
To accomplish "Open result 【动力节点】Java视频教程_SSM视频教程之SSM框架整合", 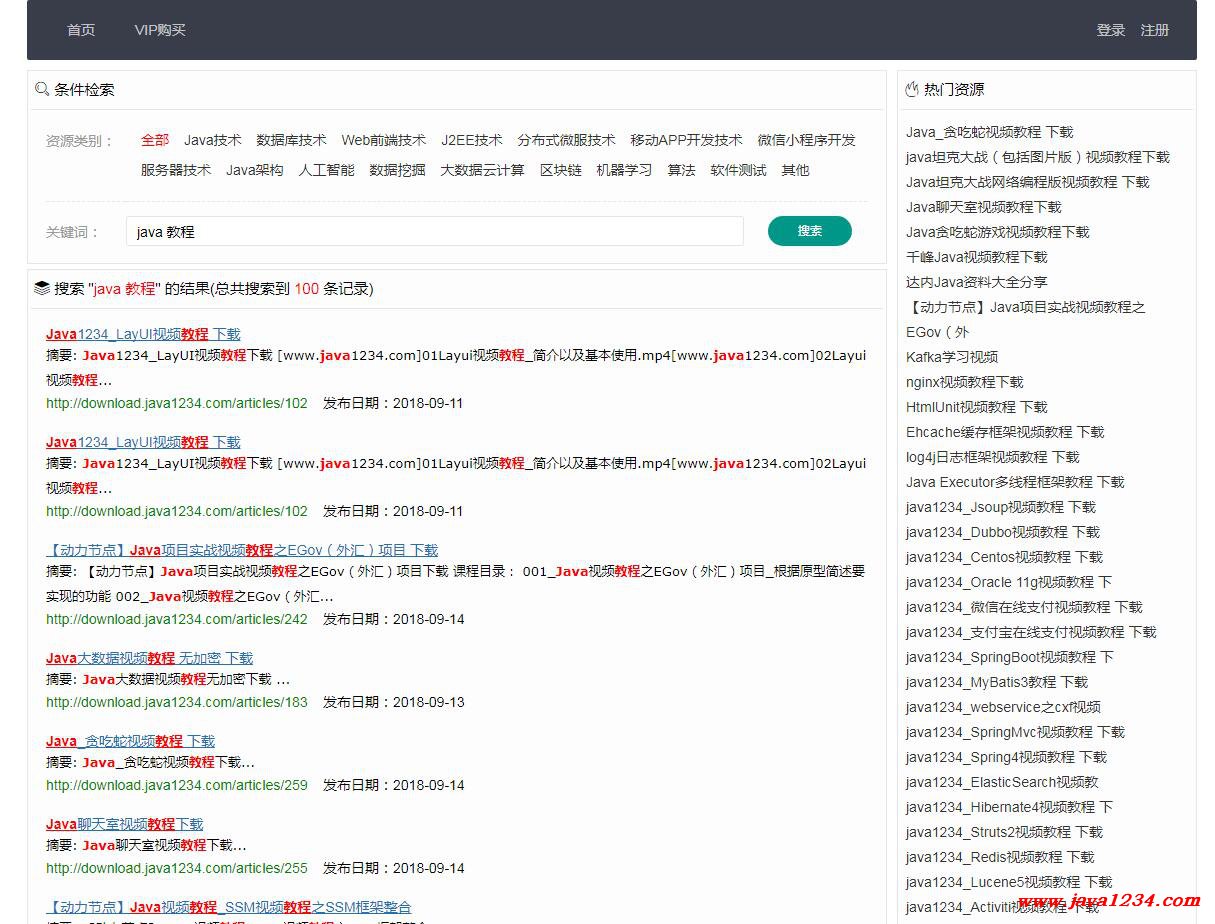I will pyautogui.click(x=229, y=907).
